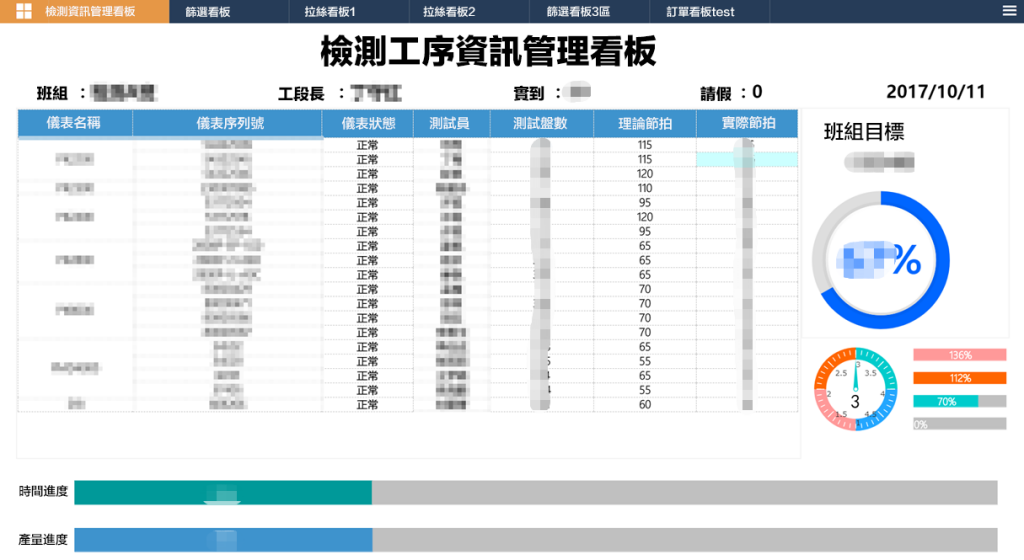Viewport: 1024px width, 560px height.
Task: Click the 儀表狀態 column header
Action: [368, 123]
